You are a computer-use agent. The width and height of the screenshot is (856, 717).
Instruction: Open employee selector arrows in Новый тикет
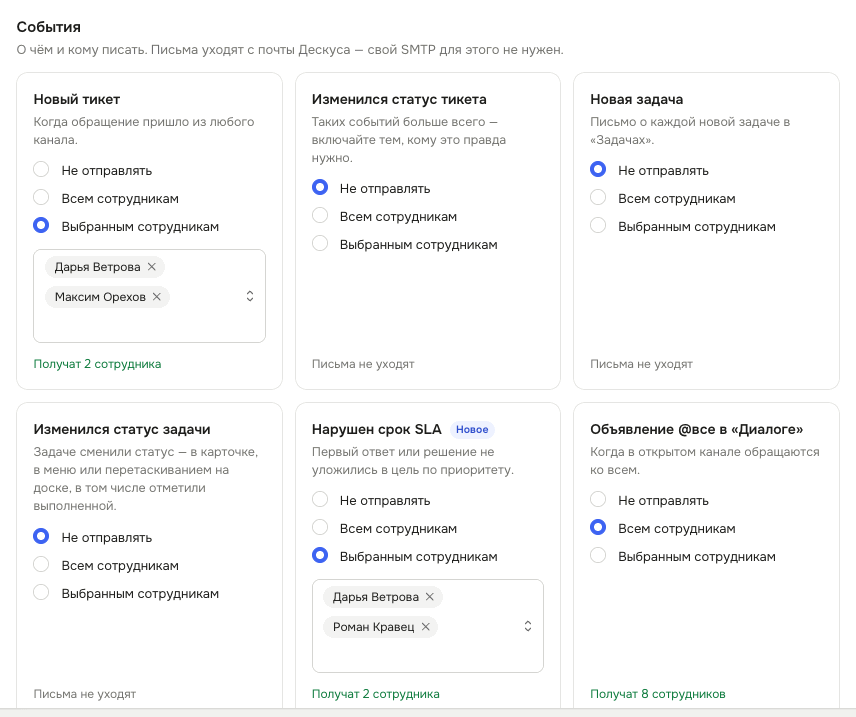[250, 296]
